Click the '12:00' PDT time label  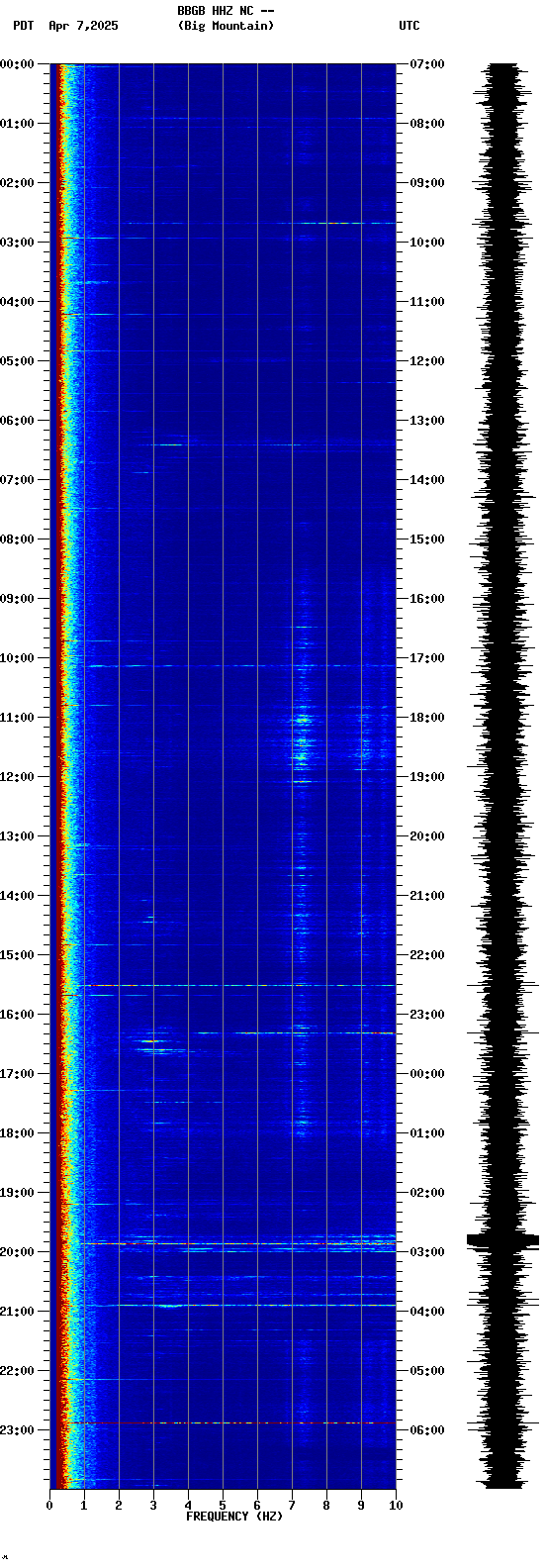(17, 777)
